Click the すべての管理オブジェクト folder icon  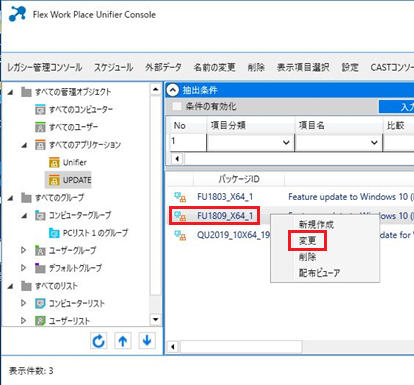click(x=26, y=92)
